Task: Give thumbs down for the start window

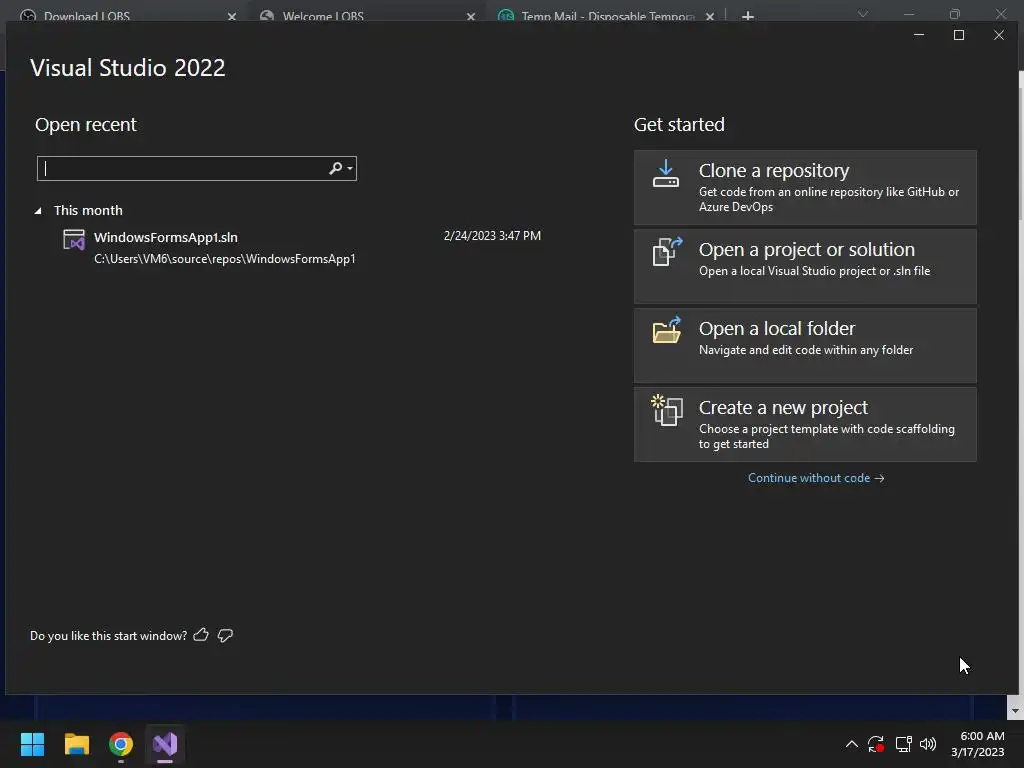Action: pos(225,635)
